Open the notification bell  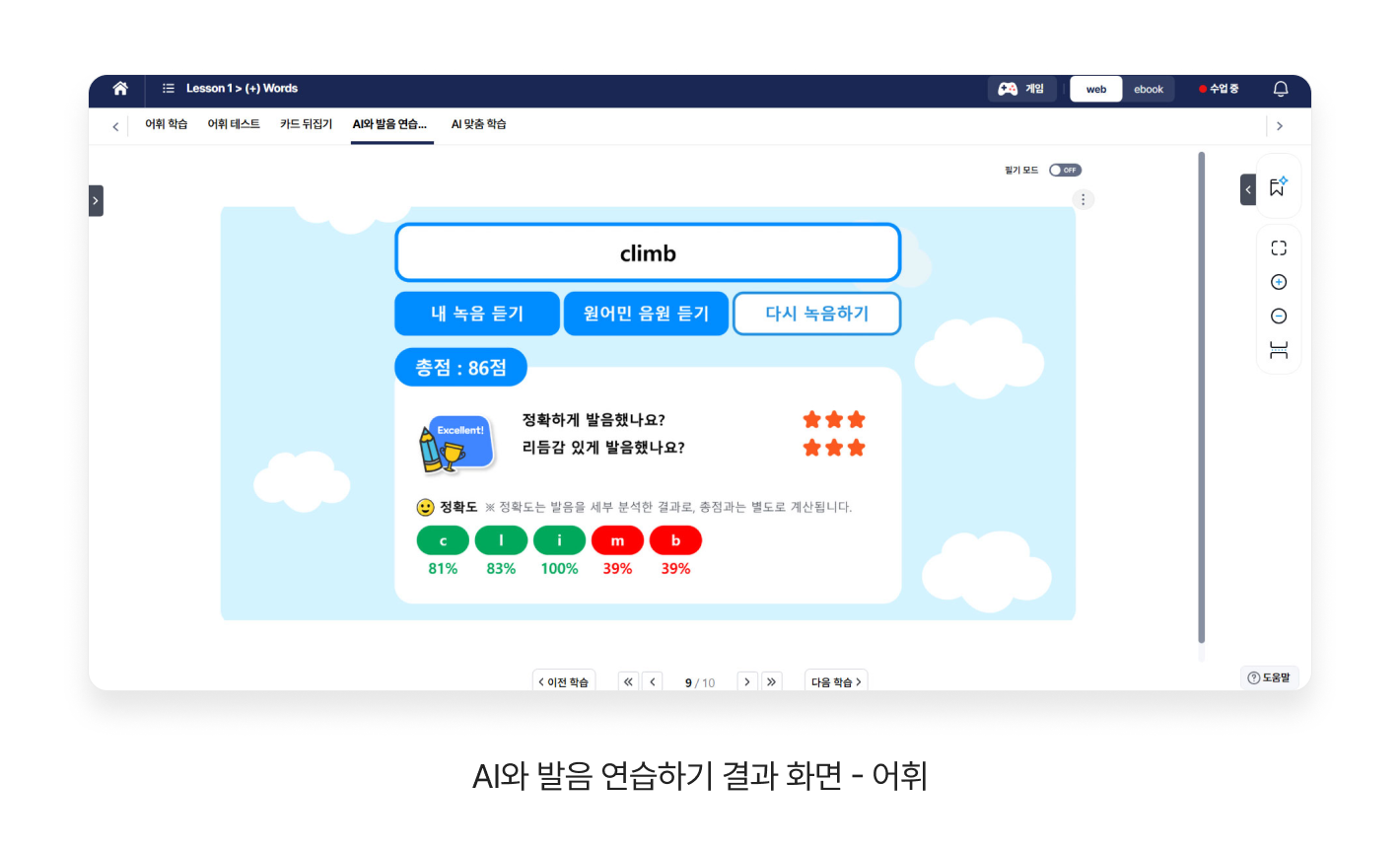(x=1281, y=89)
